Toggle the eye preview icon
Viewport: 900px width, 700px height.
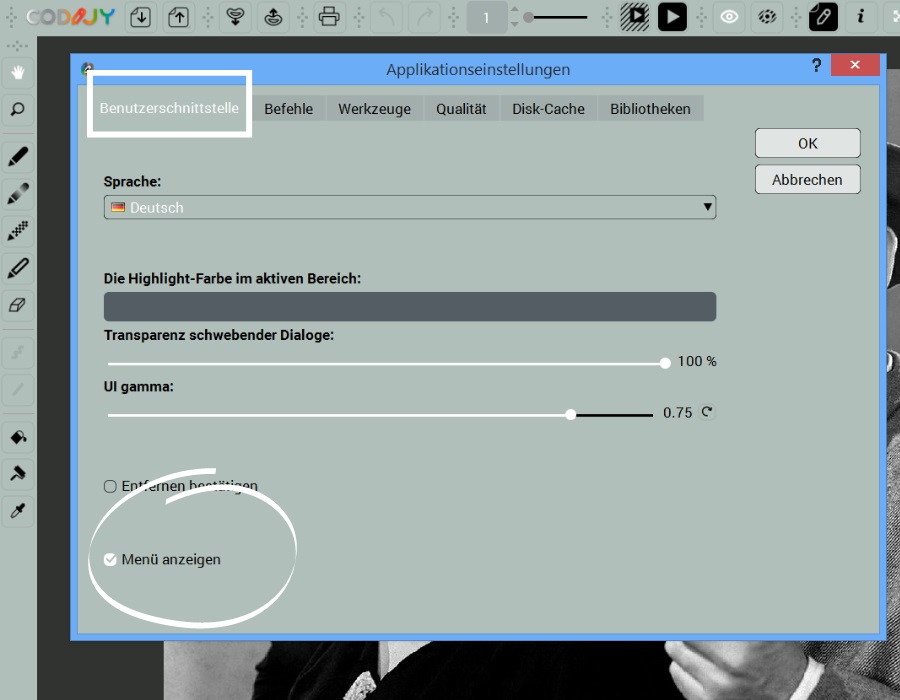coord(729,17)
